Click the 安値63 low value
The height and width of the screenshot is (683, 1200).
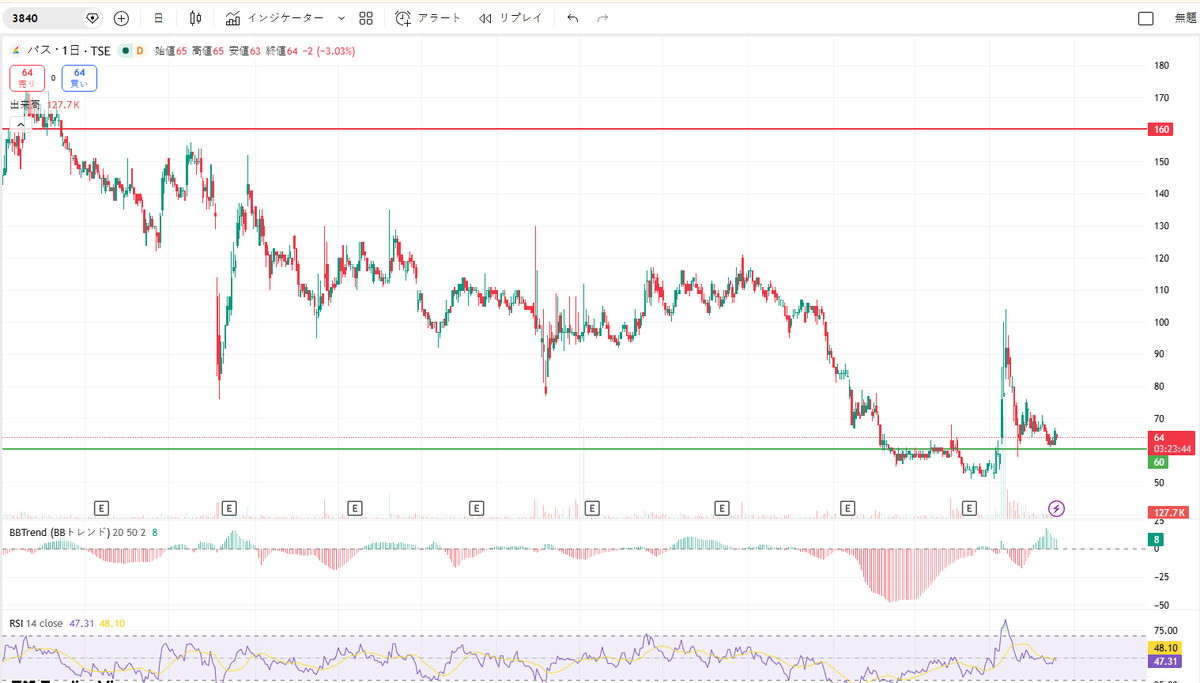(243, 50)
